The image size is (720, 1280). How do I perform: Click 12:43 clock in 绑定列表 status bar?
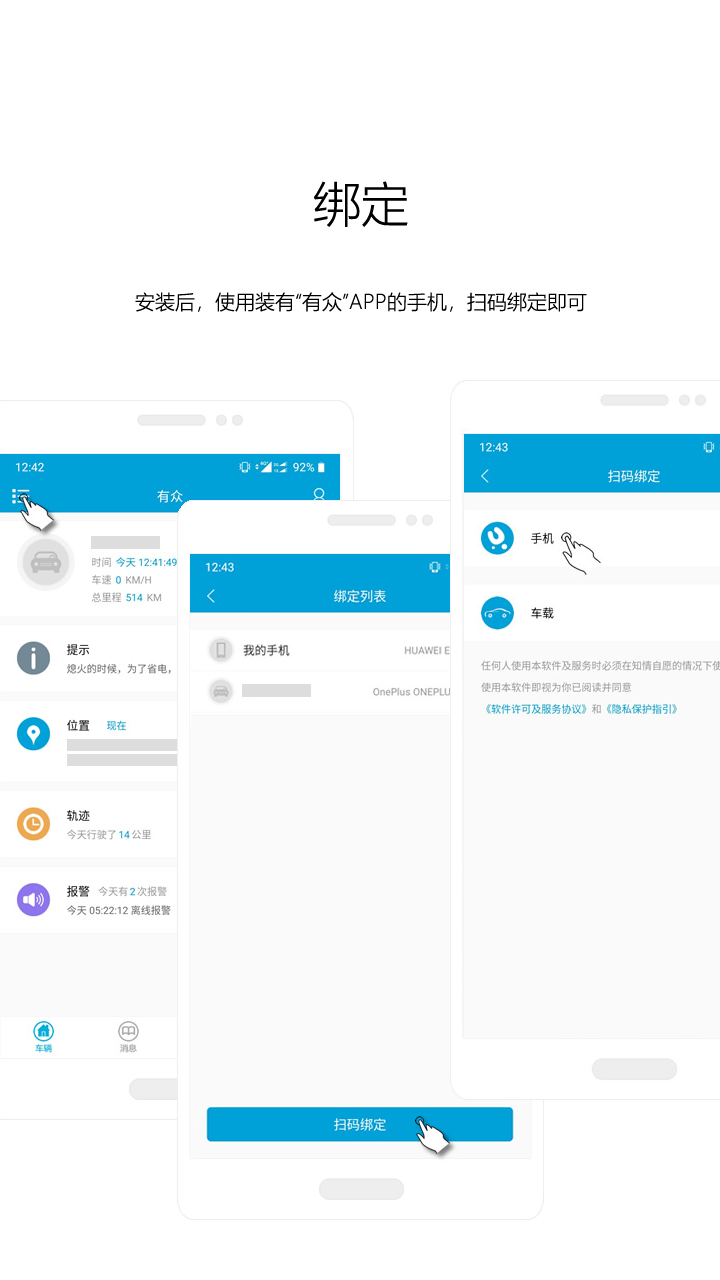tap(220, 567)
